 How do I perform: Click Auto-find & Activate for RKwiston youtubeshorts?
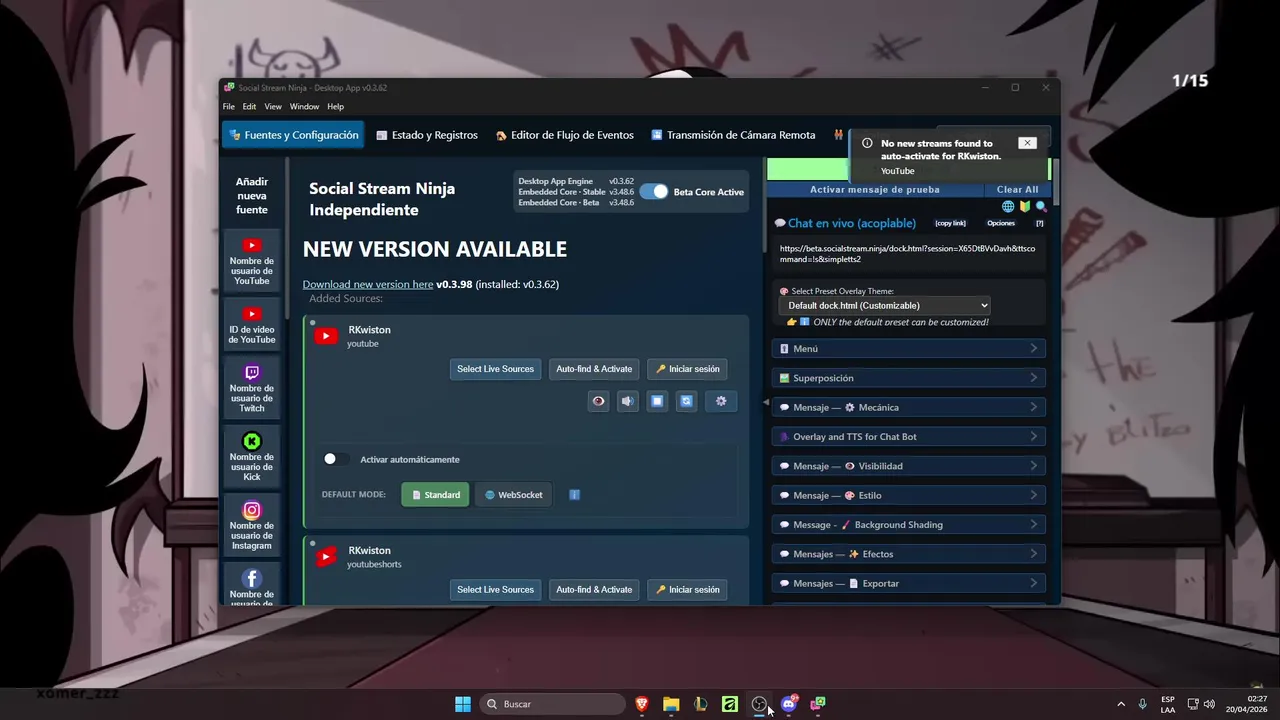(x=594, y=590)
